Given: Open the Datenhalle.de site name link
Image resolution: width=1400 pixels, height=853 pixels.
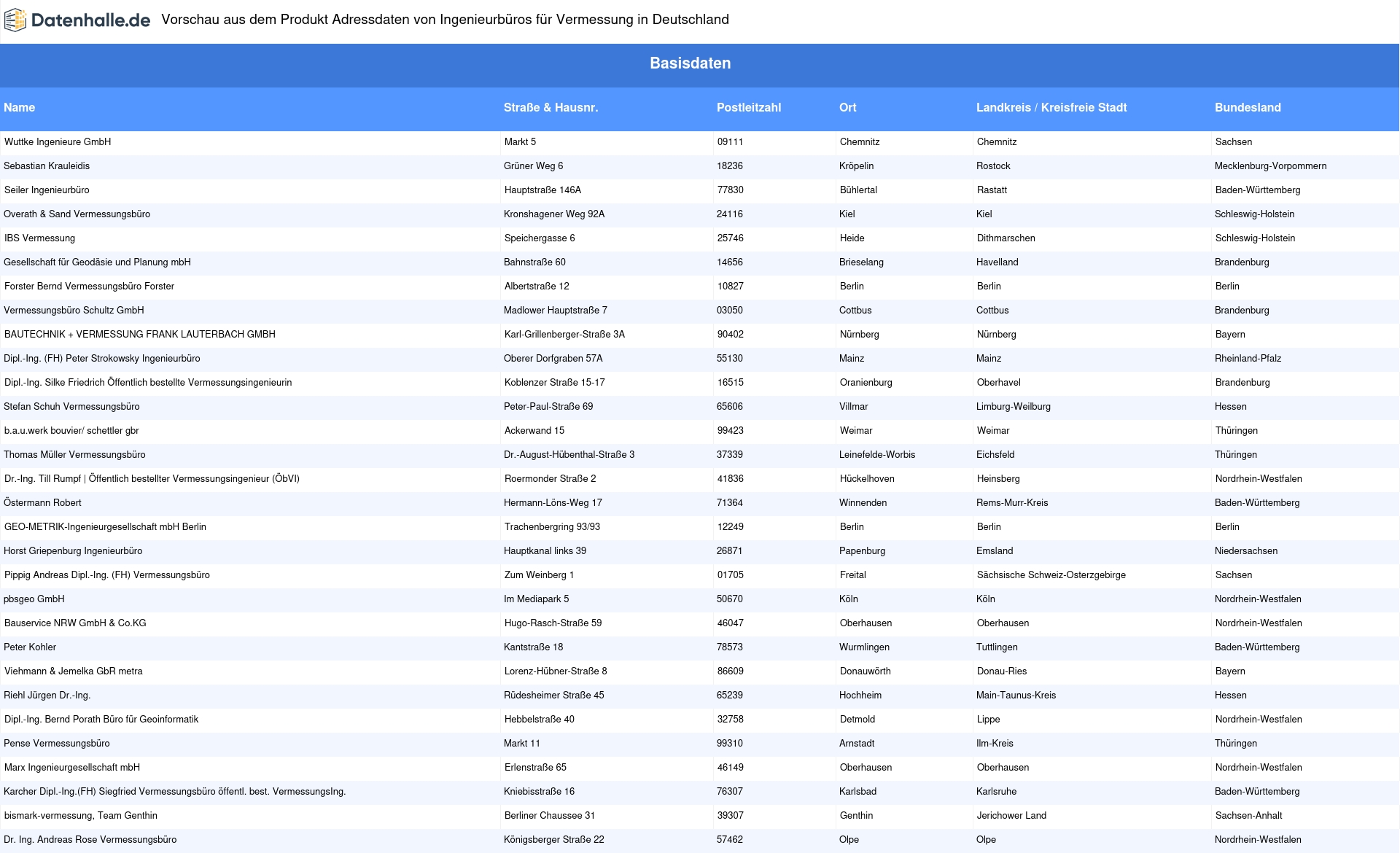Looking at the screenshot, I should (90, 20).
